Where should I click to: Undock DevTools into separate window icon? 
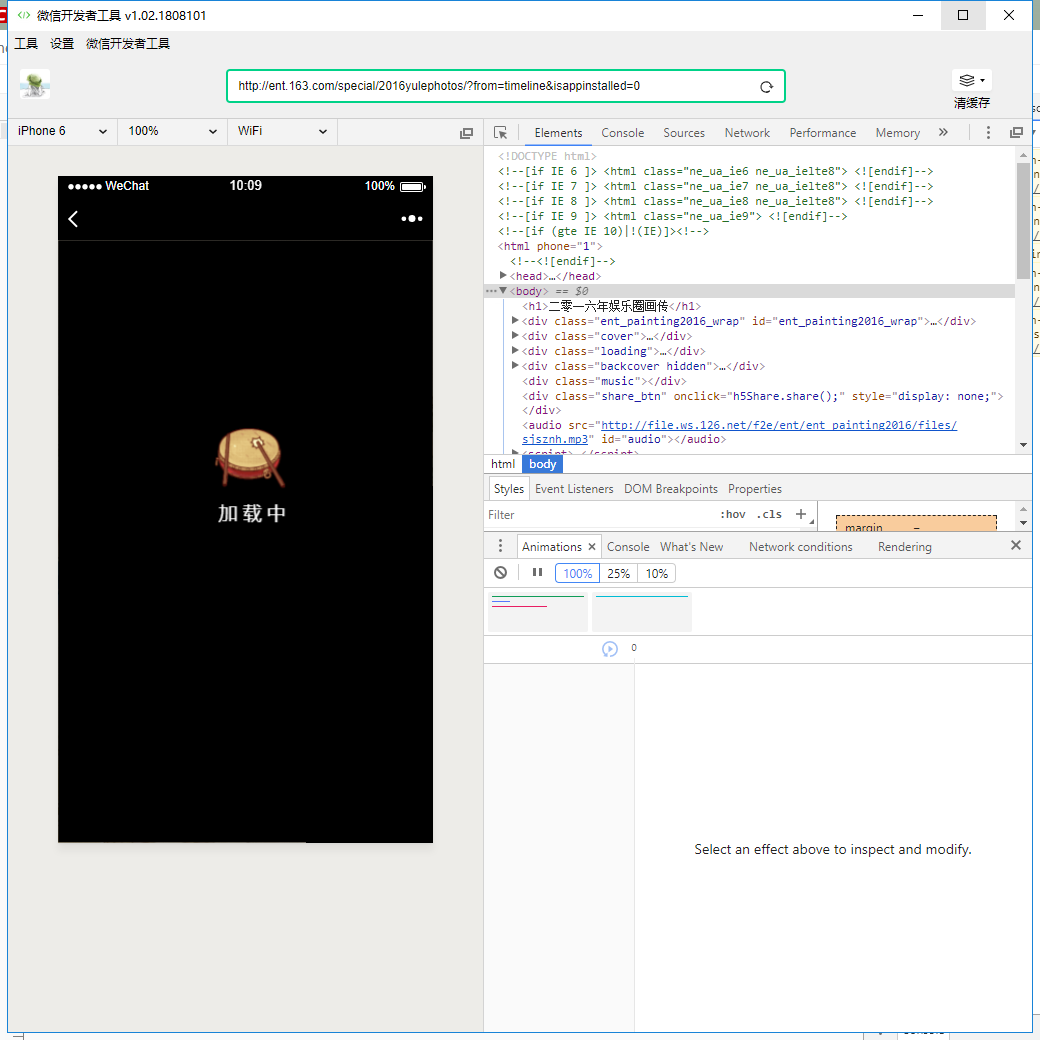pos(1015,133)
